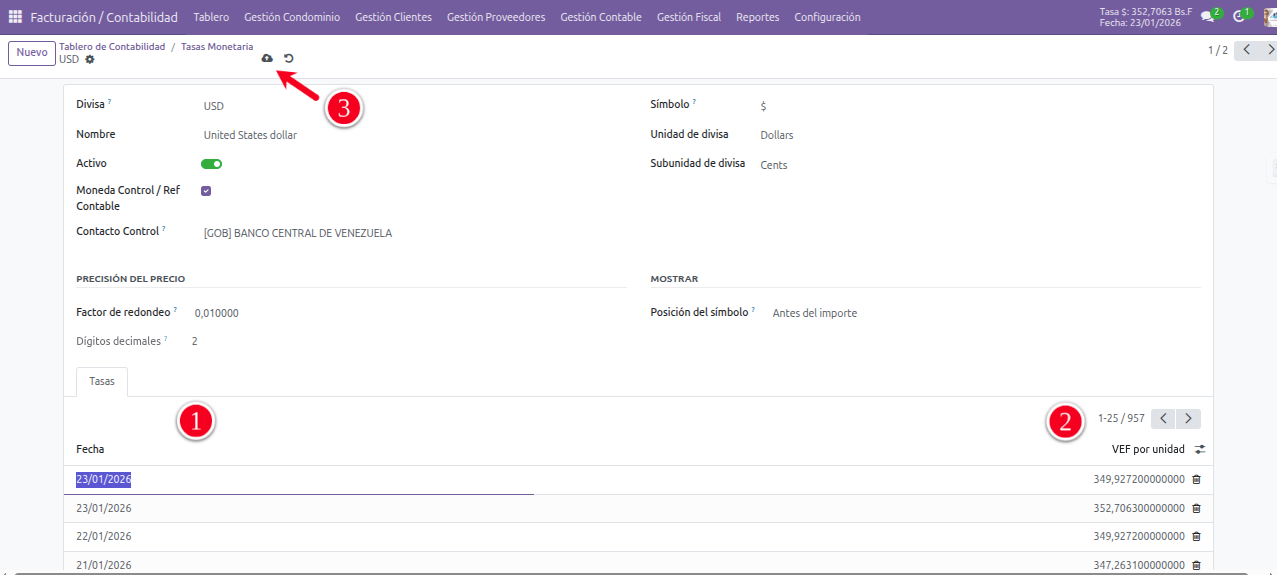Image resolution: width=1277 pixels, height=575 pixels.
Task: Toggle the Activo switch
Action: 211,164
